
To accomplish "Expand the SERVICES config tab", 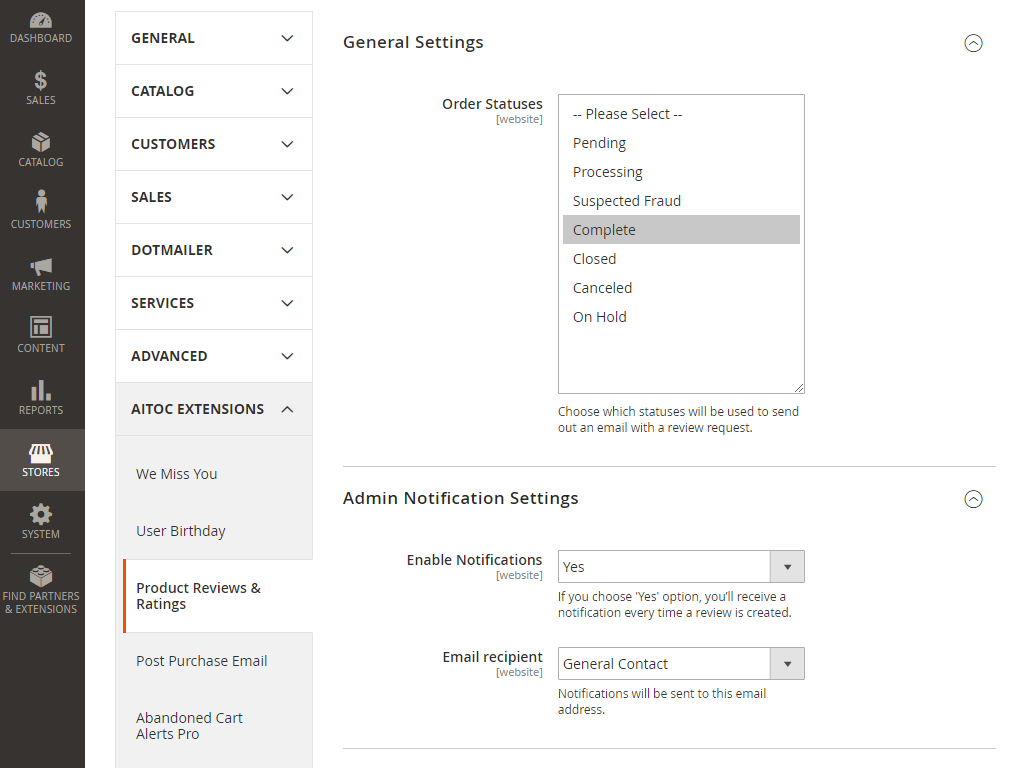I will [214, 303].
